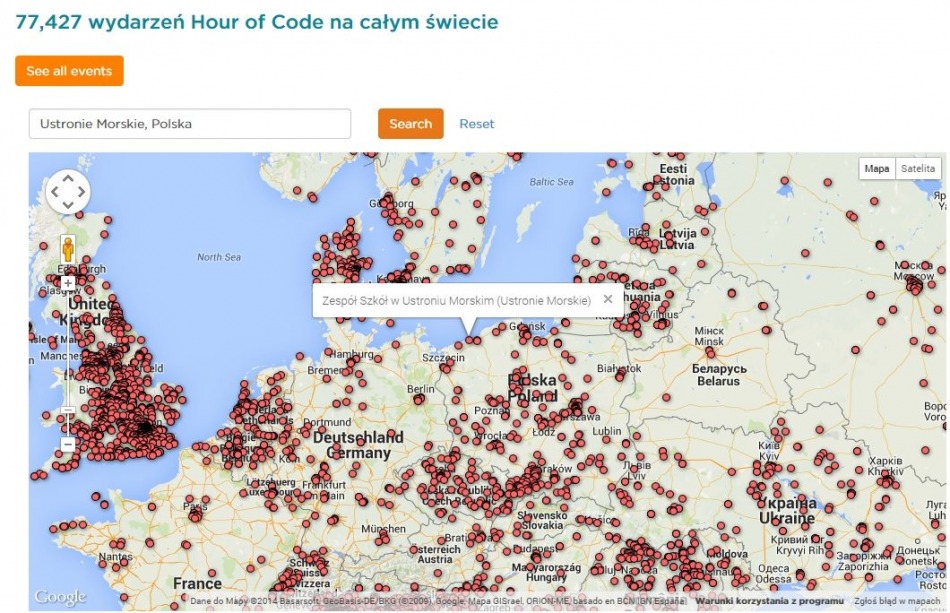Click the France country label
The image size is (950, 613).
pos(198,584)
